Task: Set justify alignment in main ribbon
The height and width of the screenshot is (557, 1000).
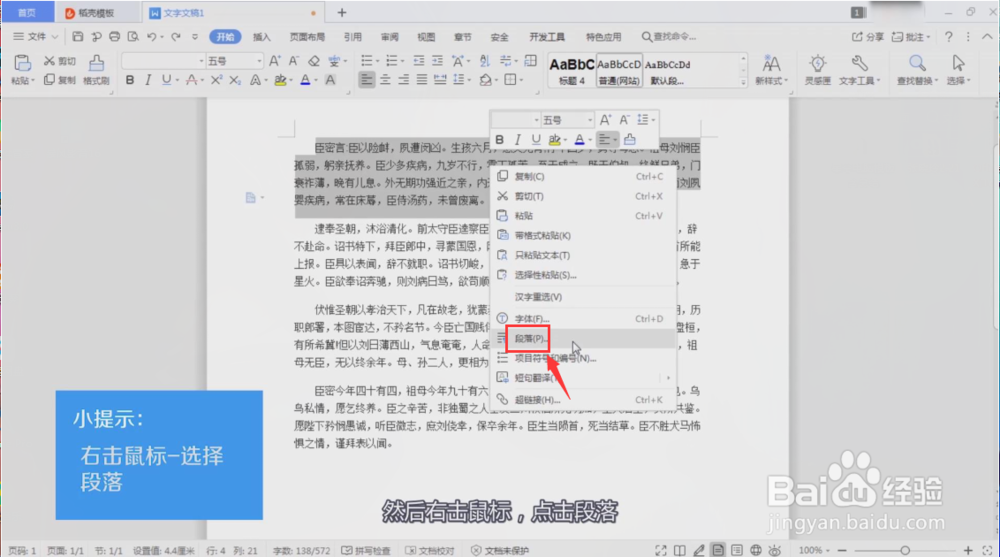Action: tap(422, 80)
